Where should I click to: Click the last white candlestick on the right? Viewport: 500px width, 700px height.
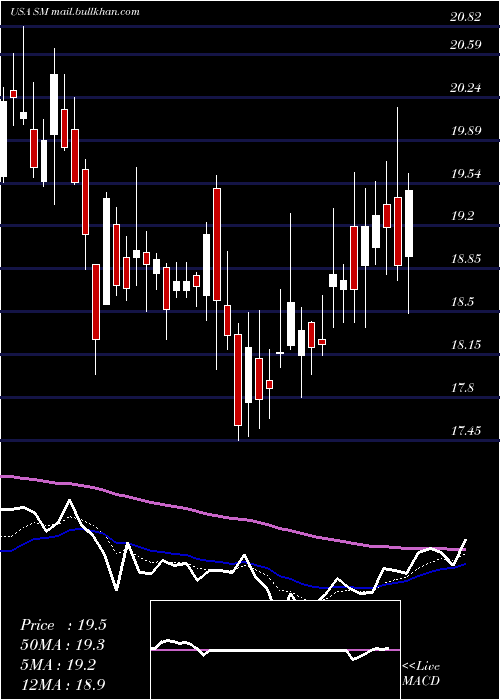point(409,223)
